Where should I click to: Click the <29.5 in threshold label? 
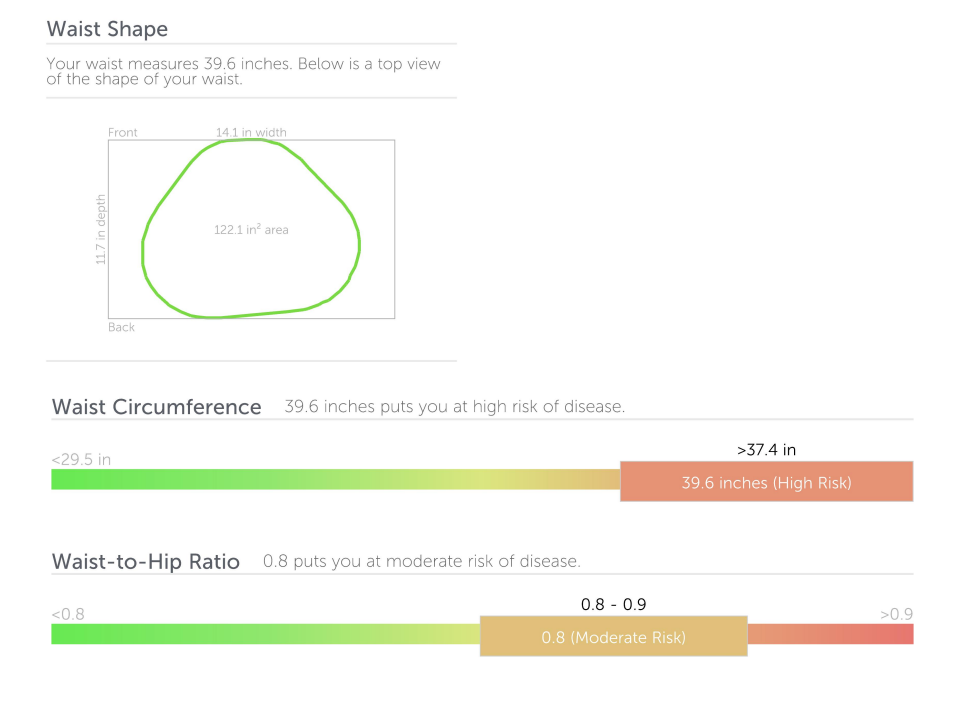[x=81, y=460]
